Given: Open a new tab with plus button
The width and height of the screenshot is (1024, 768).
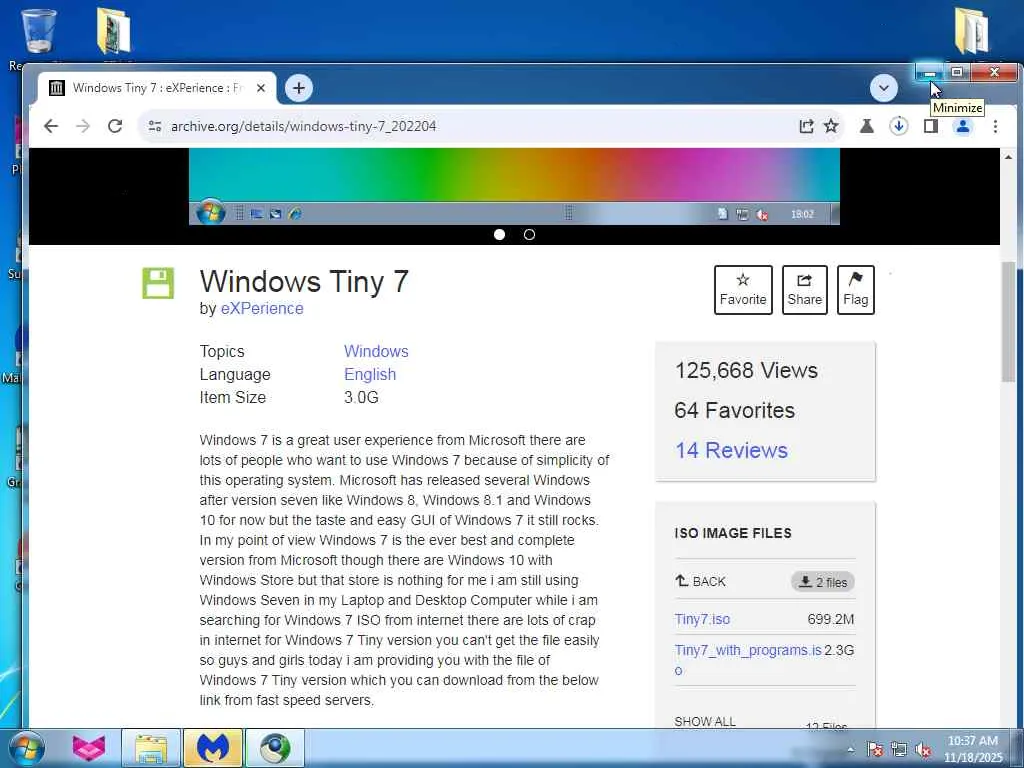Looking at the screenshot, I should tap(298, 88).
